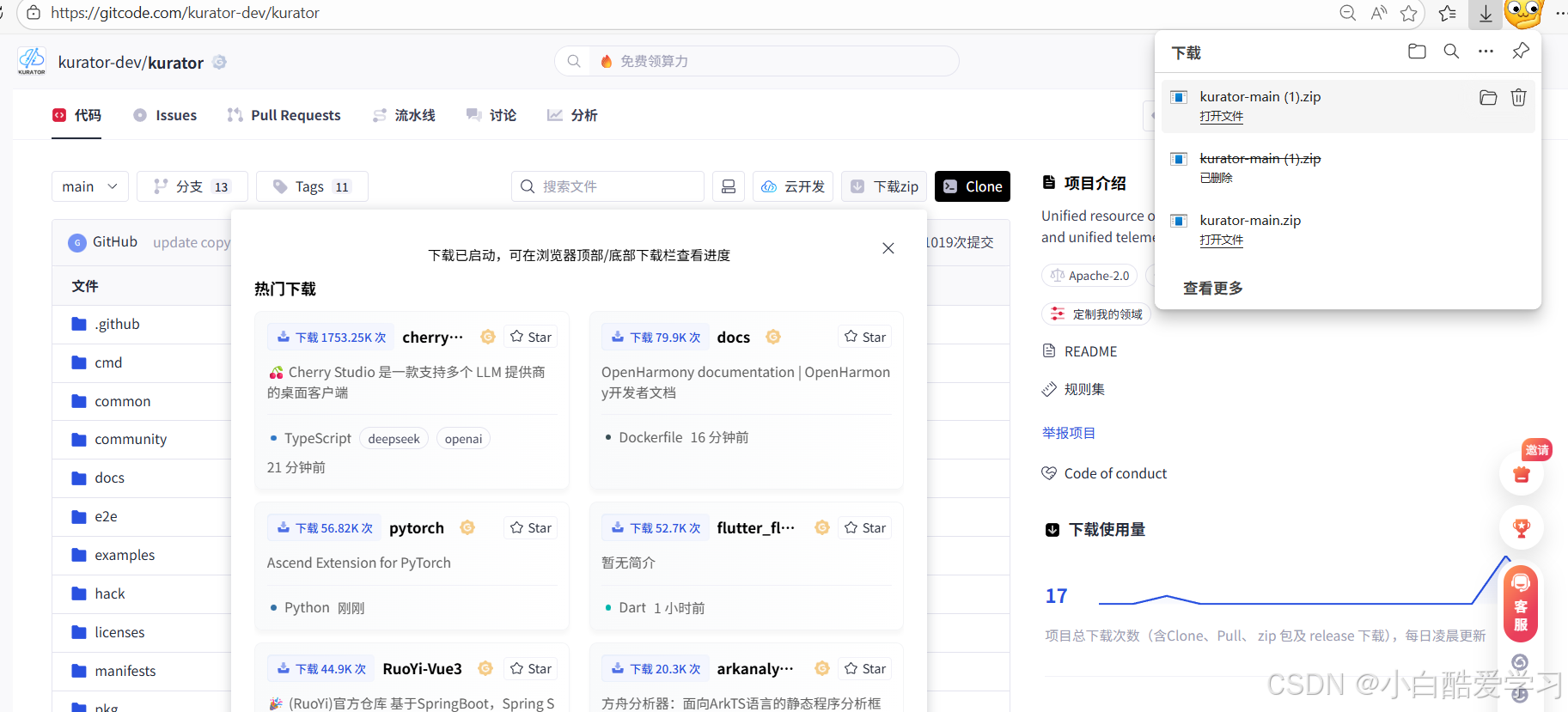
Task: Open the pytorch project title
Action: [417, 527]
